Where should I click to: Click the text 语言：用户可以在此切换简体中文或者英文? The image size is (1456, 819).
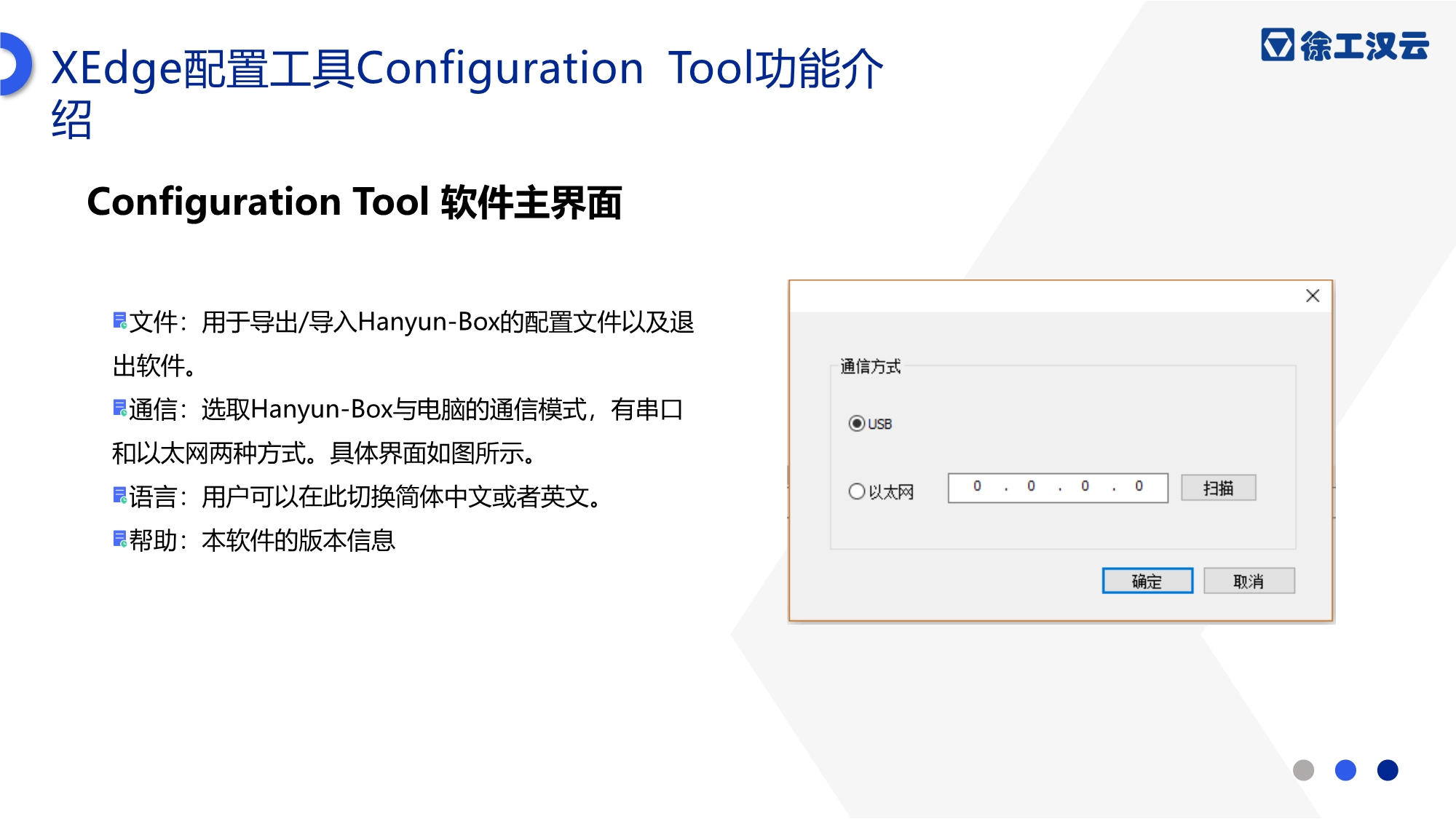[x=365, y=496]
